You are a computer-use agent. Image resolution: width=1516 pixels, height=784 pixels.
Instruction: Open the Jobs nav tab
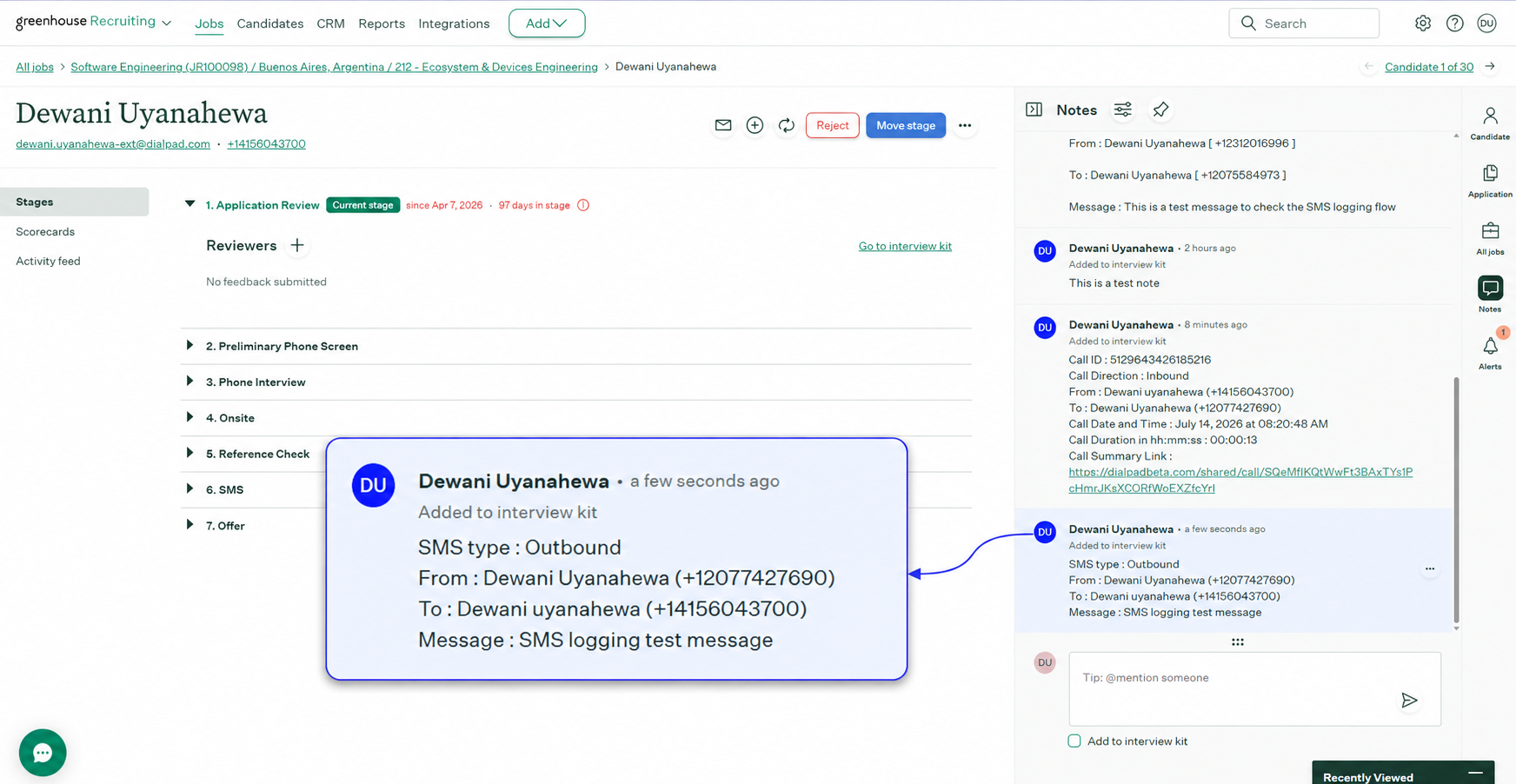click(x=209, y=23)
